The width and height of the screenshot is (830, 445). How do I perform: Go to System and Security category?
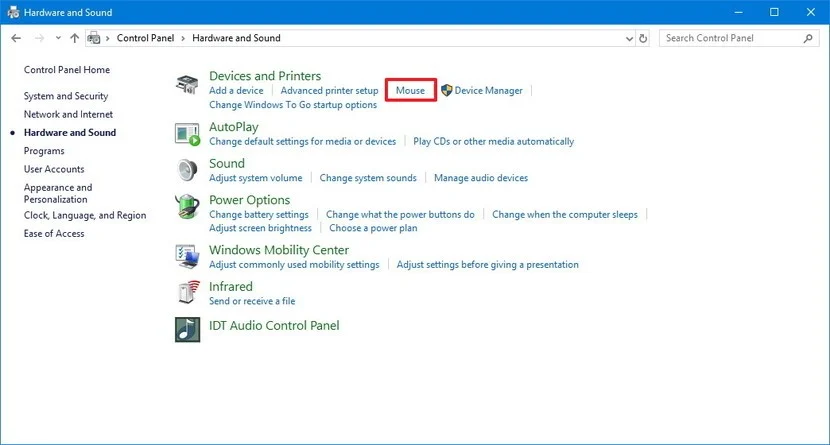(66, 96)
